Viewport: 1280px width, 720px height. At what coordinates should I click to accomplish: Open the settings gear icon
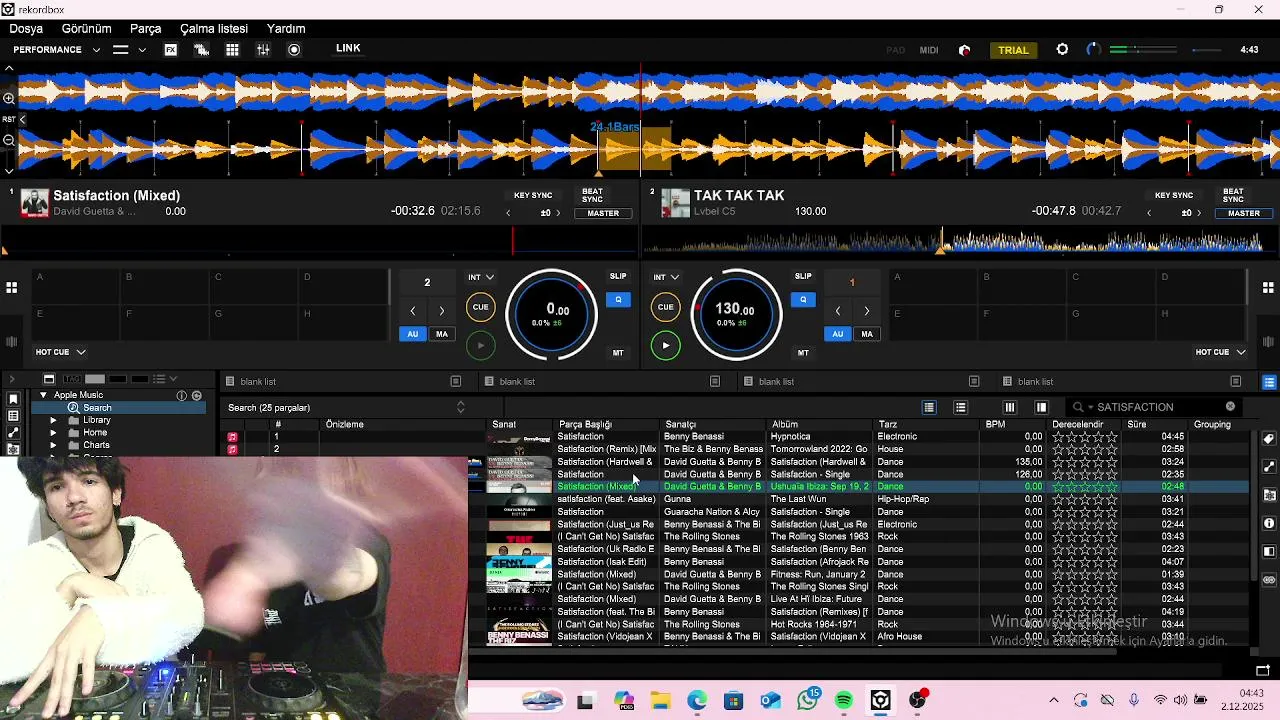(1062, 49)
